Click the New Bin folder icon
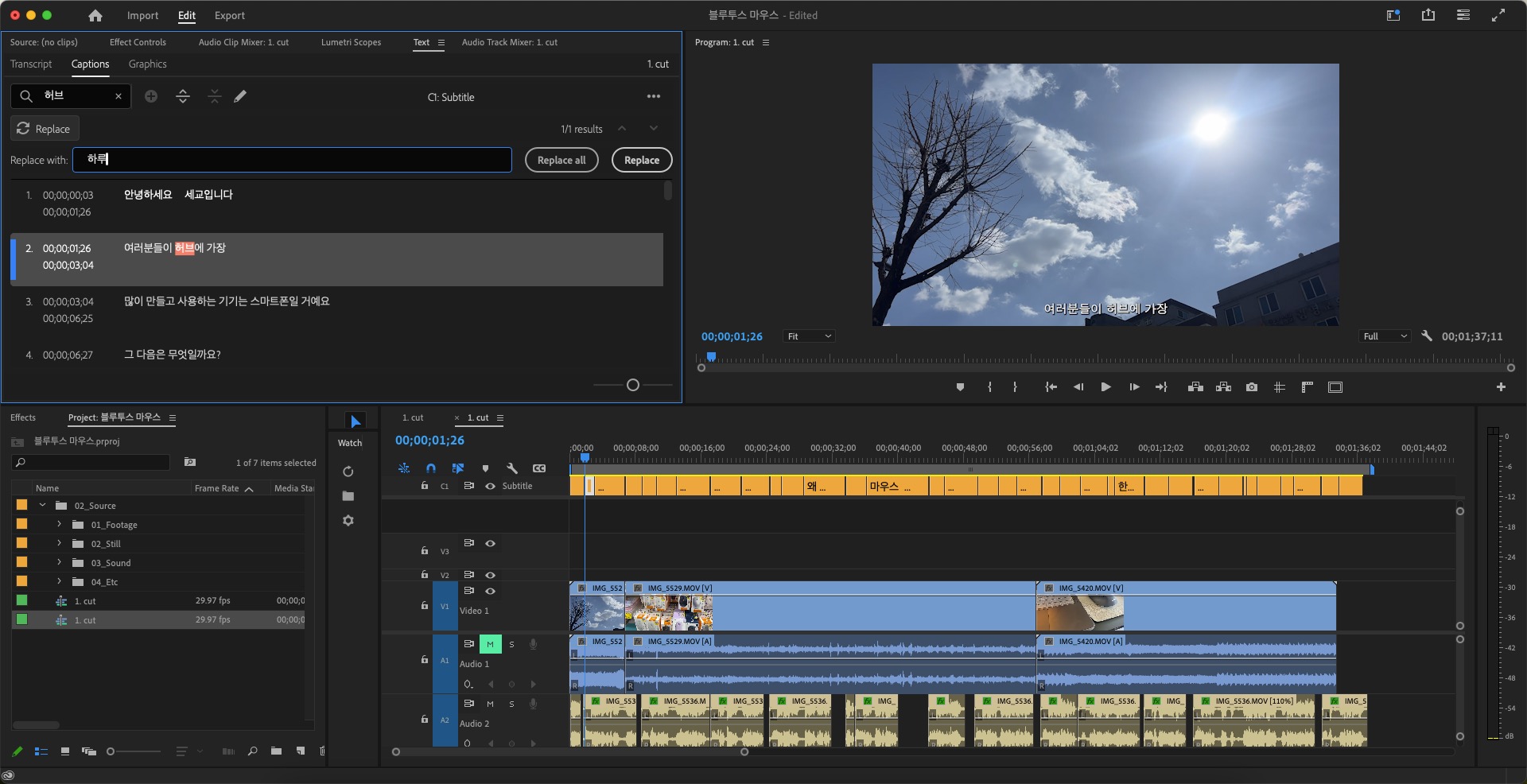The image size is (1527, 784). (276, 751)
